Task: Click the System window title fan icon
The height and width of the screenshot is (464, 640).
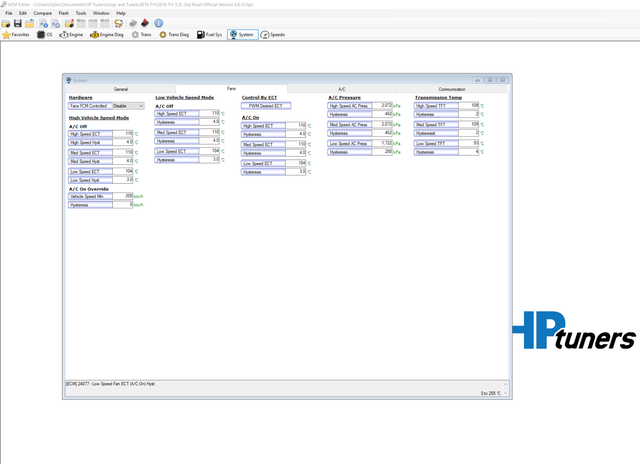Action: (69, 80)
